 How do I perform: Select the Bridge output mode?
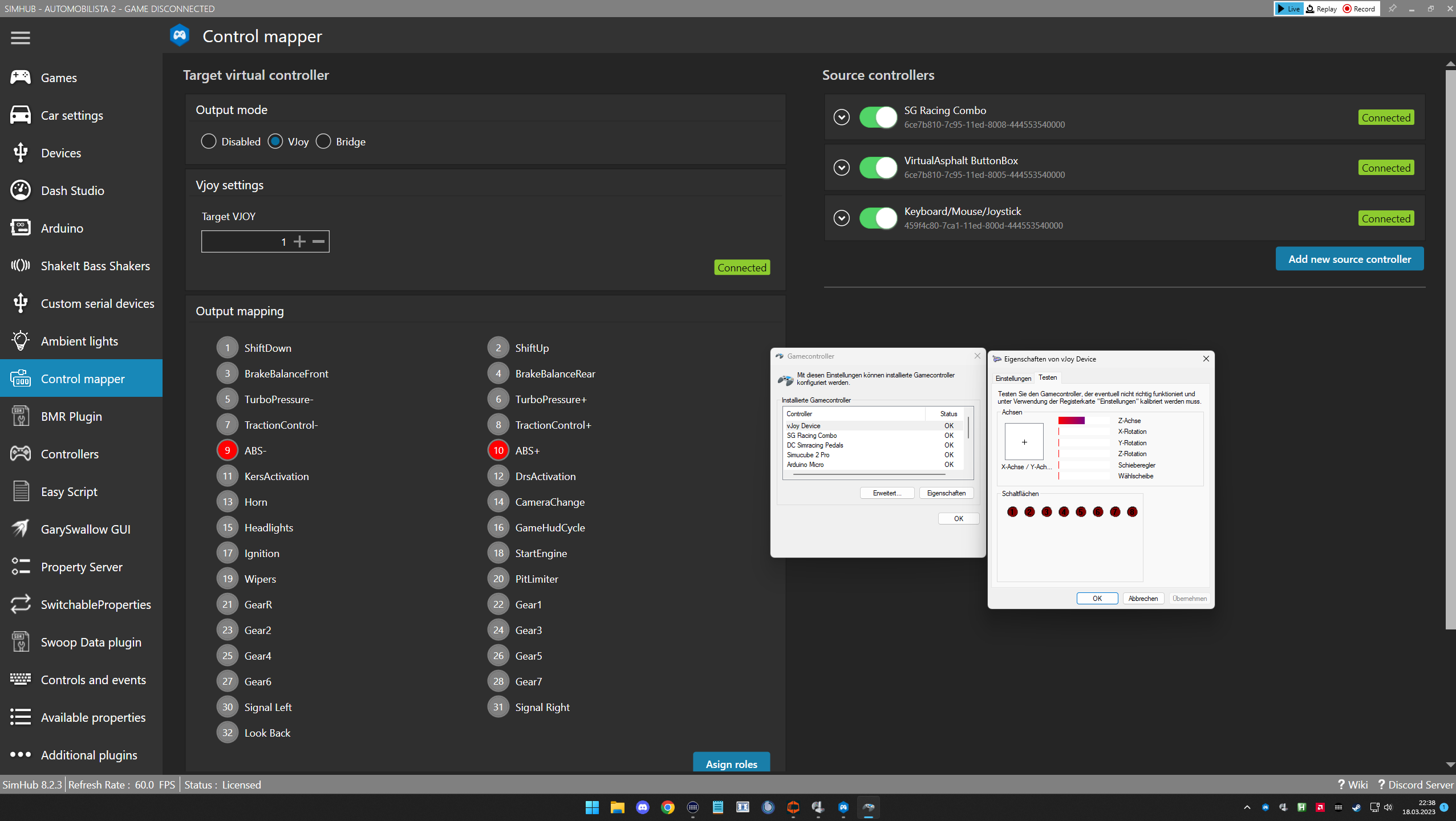click(x=323, y=141)
